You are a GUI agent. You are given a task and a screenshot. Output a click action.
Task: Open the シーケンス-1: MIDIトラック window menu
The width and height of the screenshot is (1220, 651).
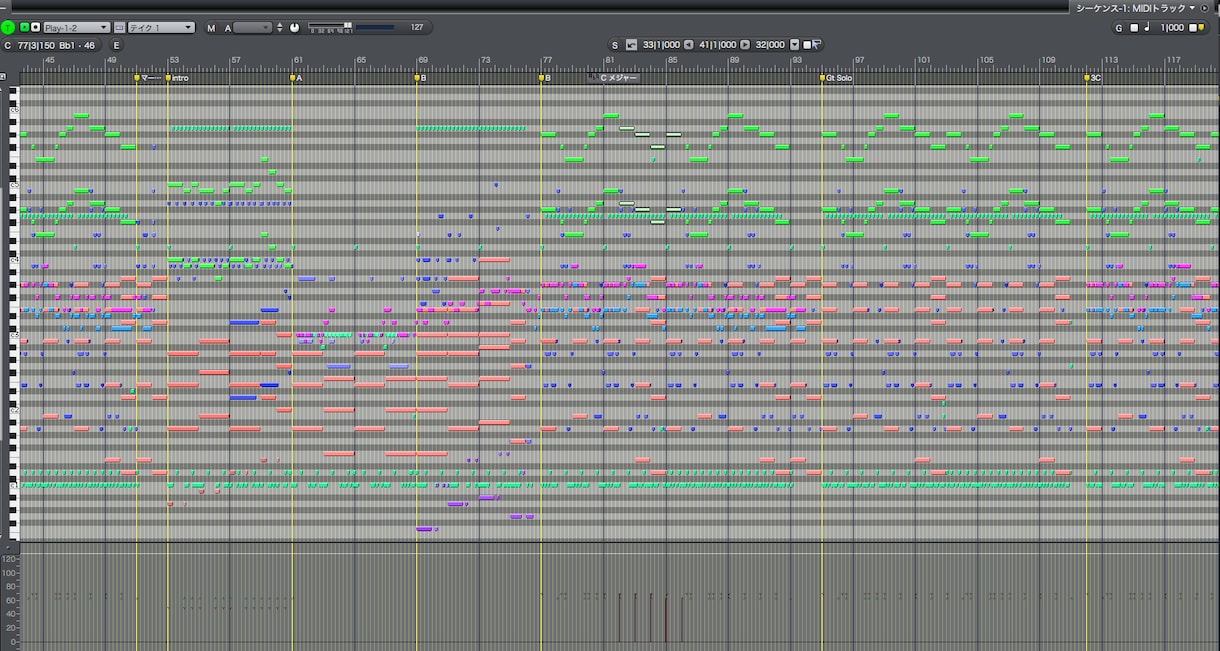pos(1136,7)
